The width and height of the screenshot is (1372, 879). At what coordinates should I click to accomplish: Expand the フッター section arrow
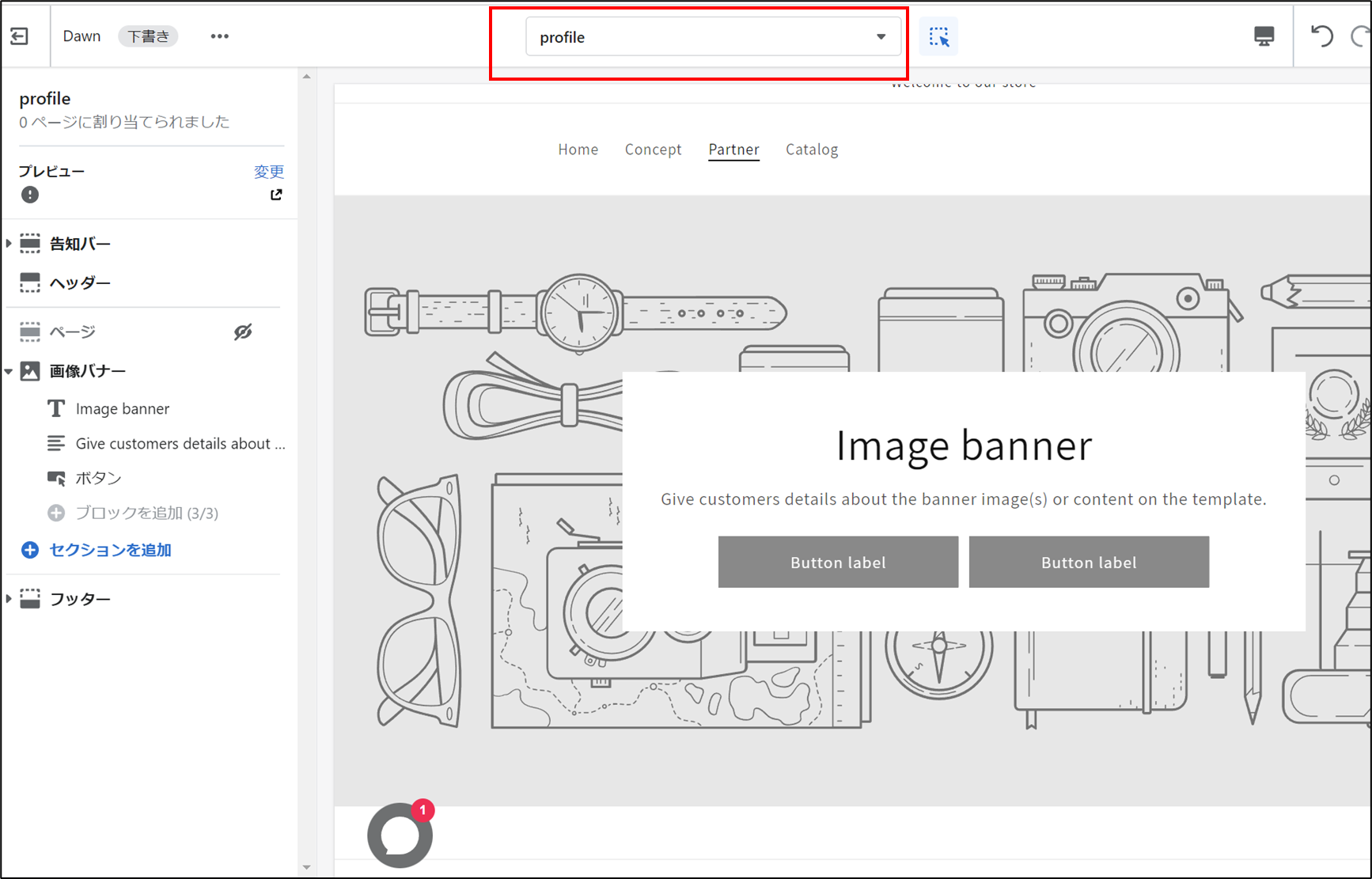9,599
